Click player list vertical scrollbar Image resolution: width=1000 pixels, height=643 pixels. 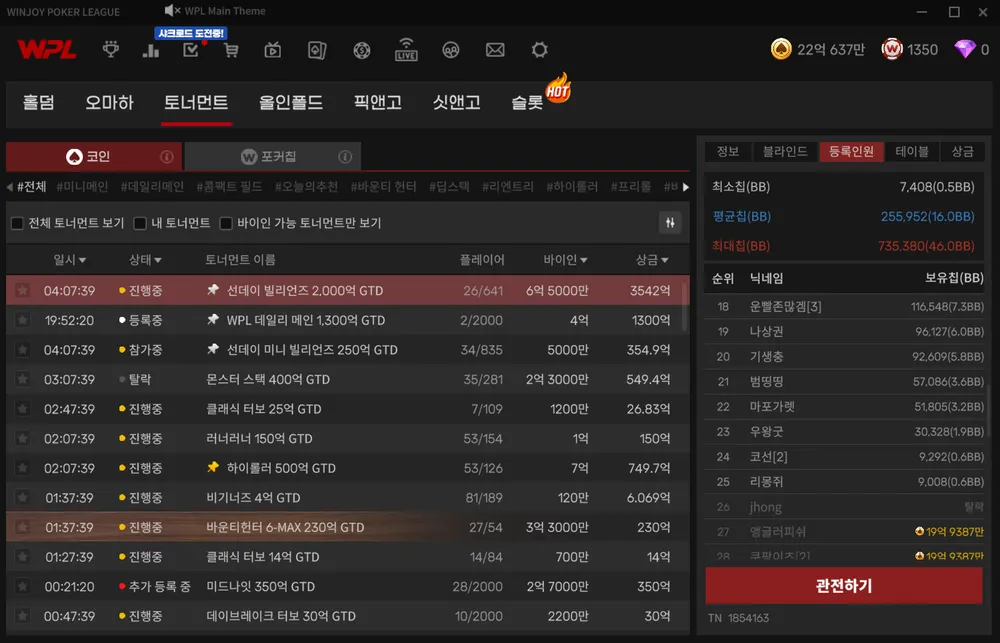click(x=987, y=411)
